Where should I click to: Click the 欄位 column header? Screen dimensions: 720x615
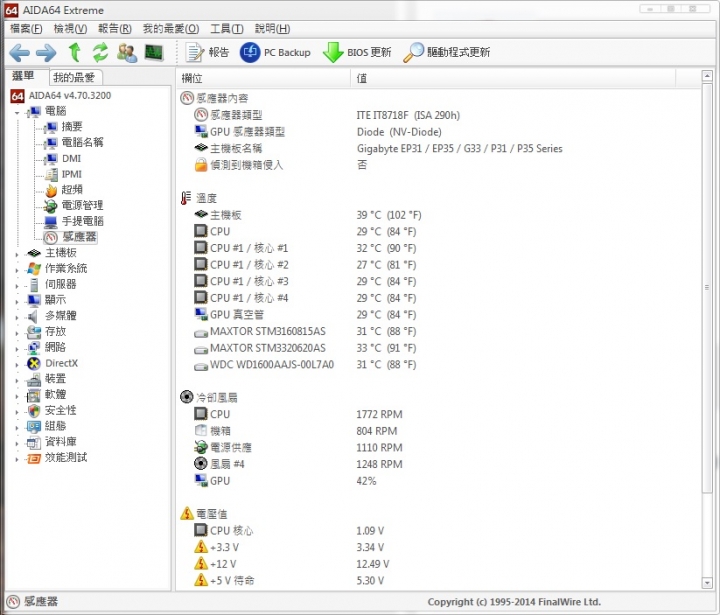pyautogui.click(x=264, y=79)
